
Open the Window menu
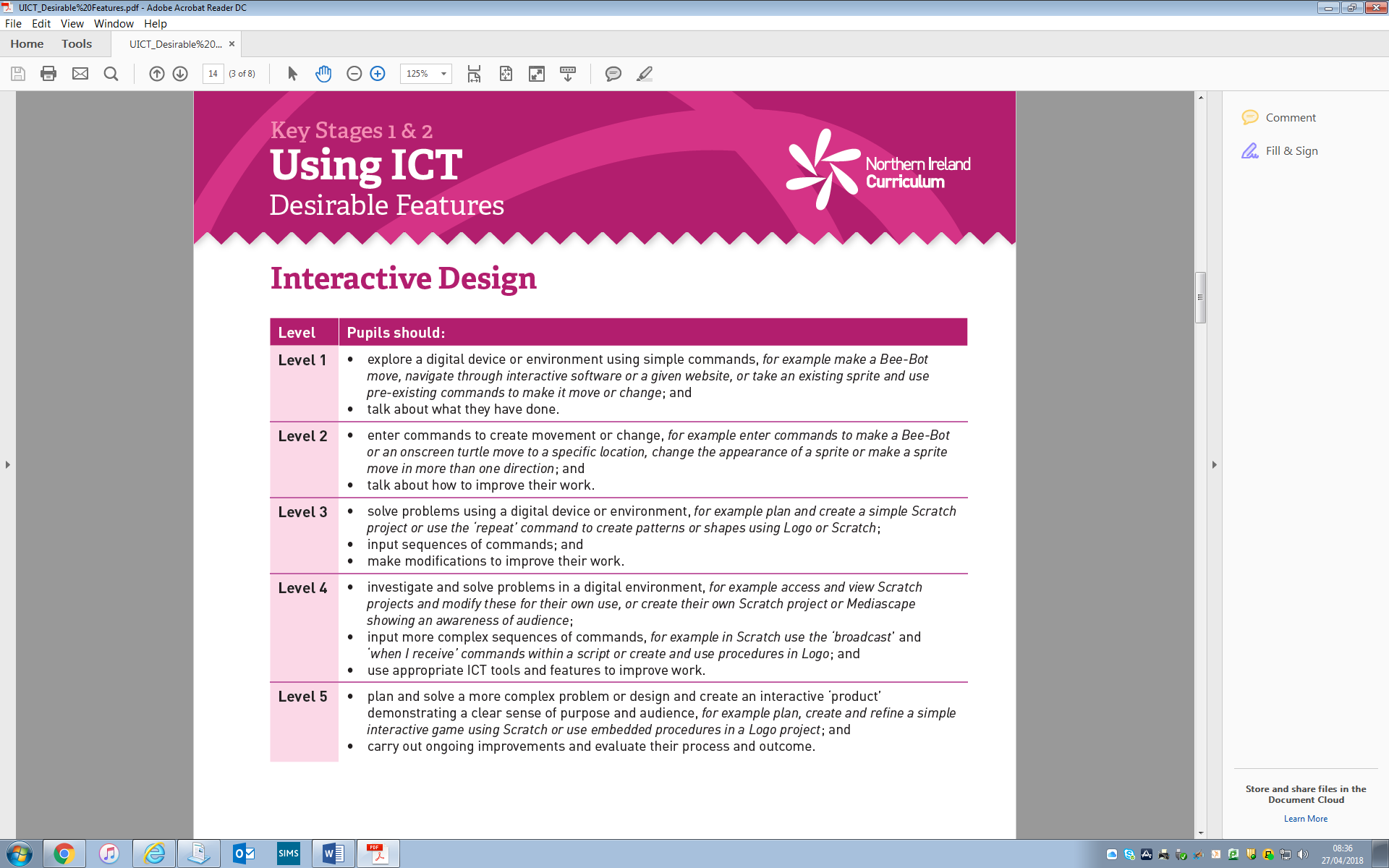pos(114,23)
